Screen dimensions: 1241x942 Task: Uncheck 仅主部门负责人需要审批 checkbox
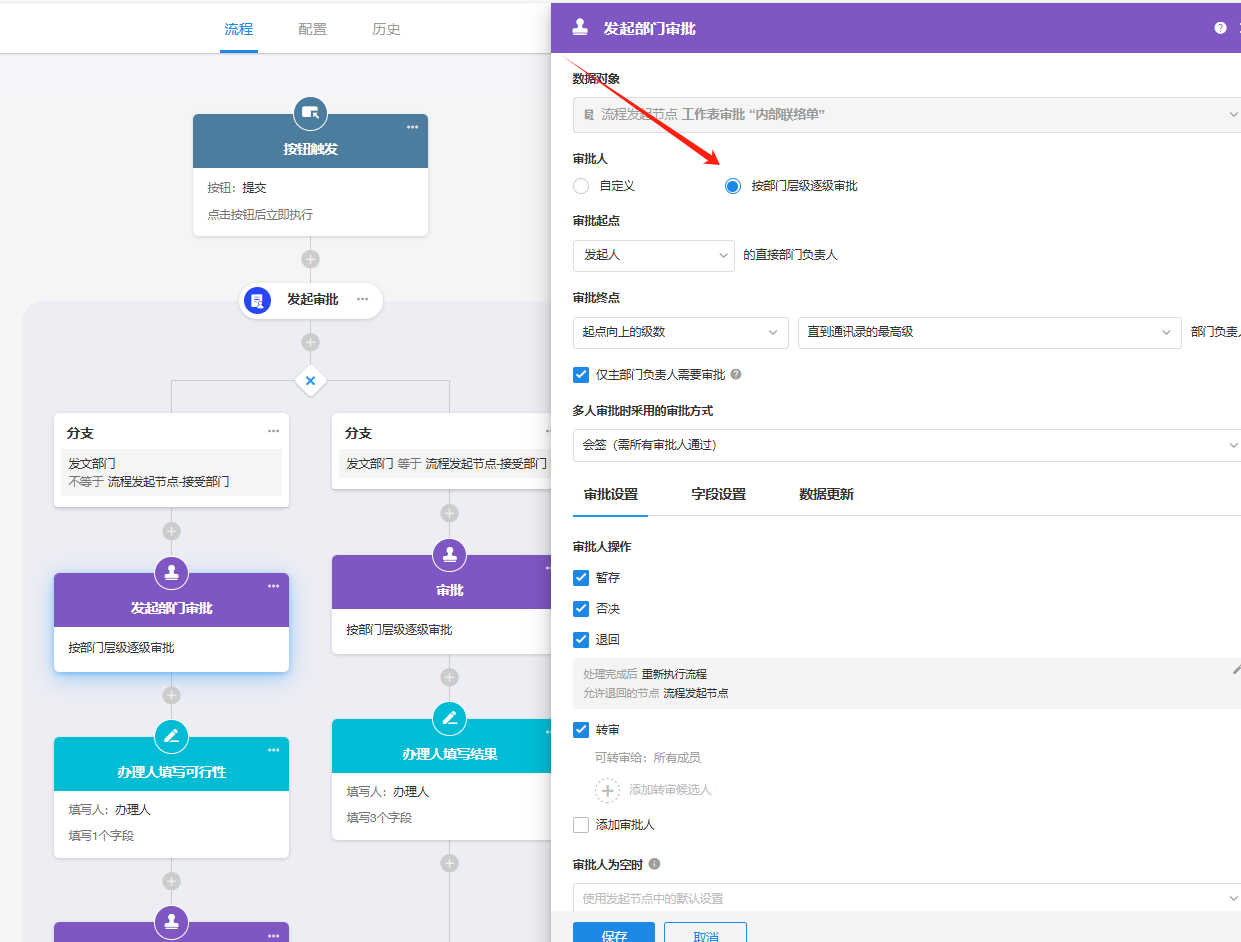[x=581, y=375]
